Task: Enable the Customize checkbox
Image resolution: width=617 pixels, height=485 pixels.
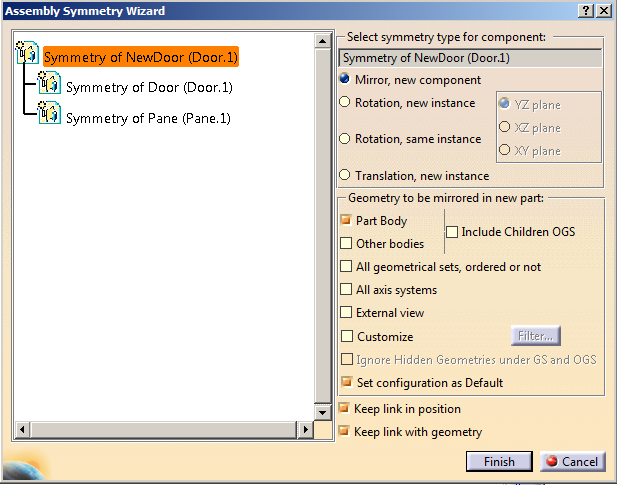Action: pos(347,337)
